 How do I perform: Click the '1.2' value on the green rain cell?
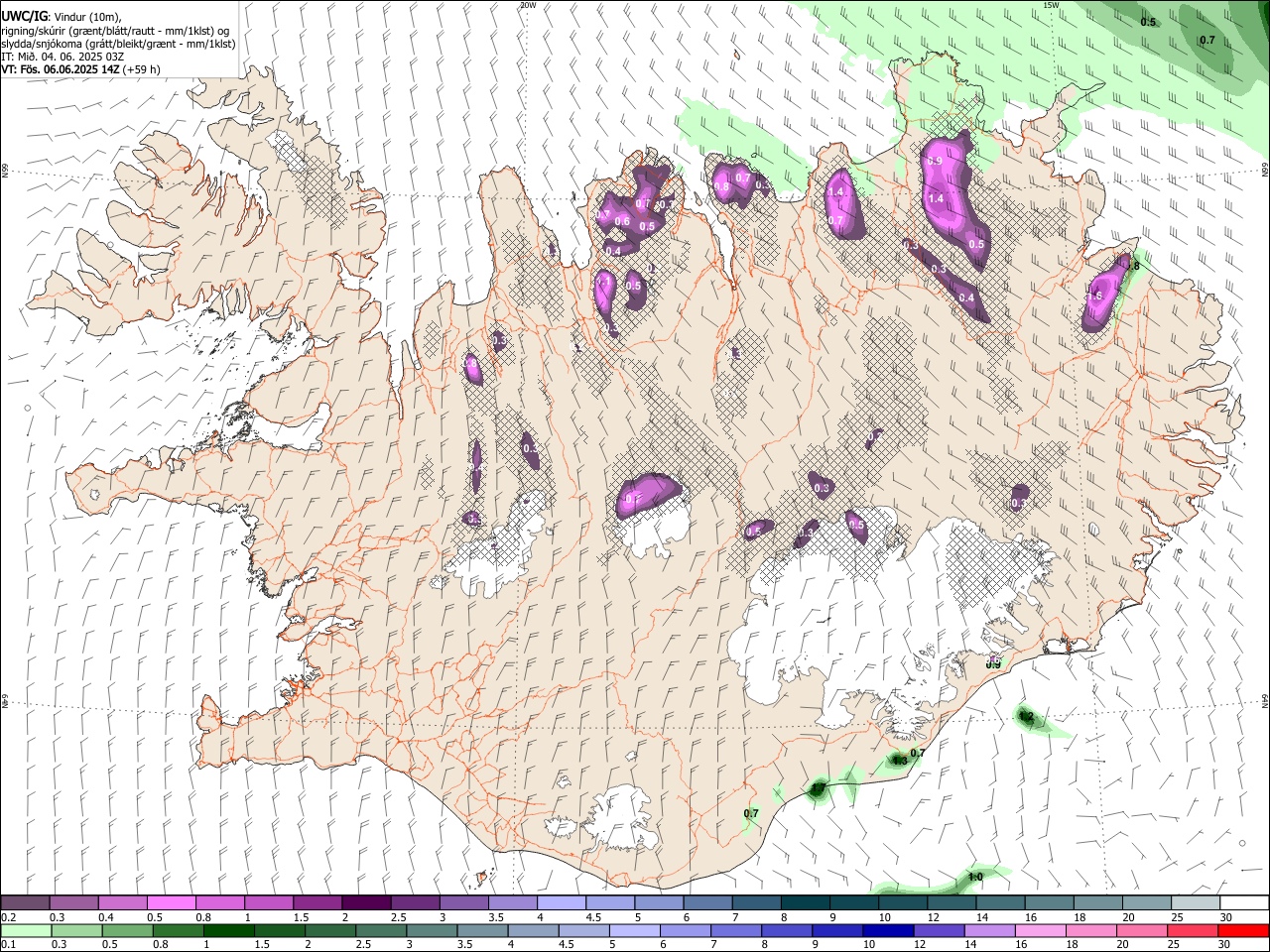pos(1027,716)
